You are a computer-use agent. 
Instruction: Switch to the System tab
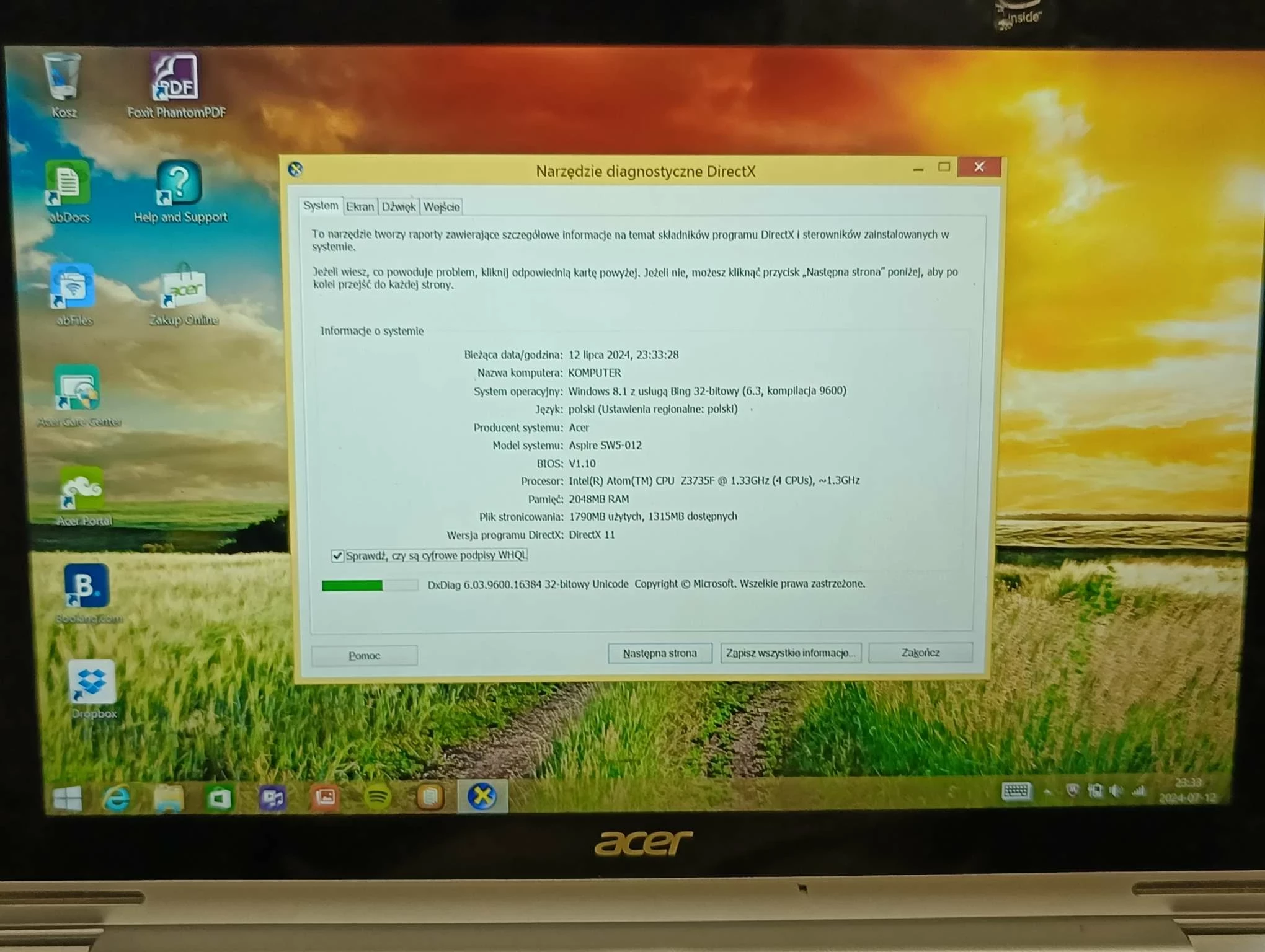click(x=321, y=206)
